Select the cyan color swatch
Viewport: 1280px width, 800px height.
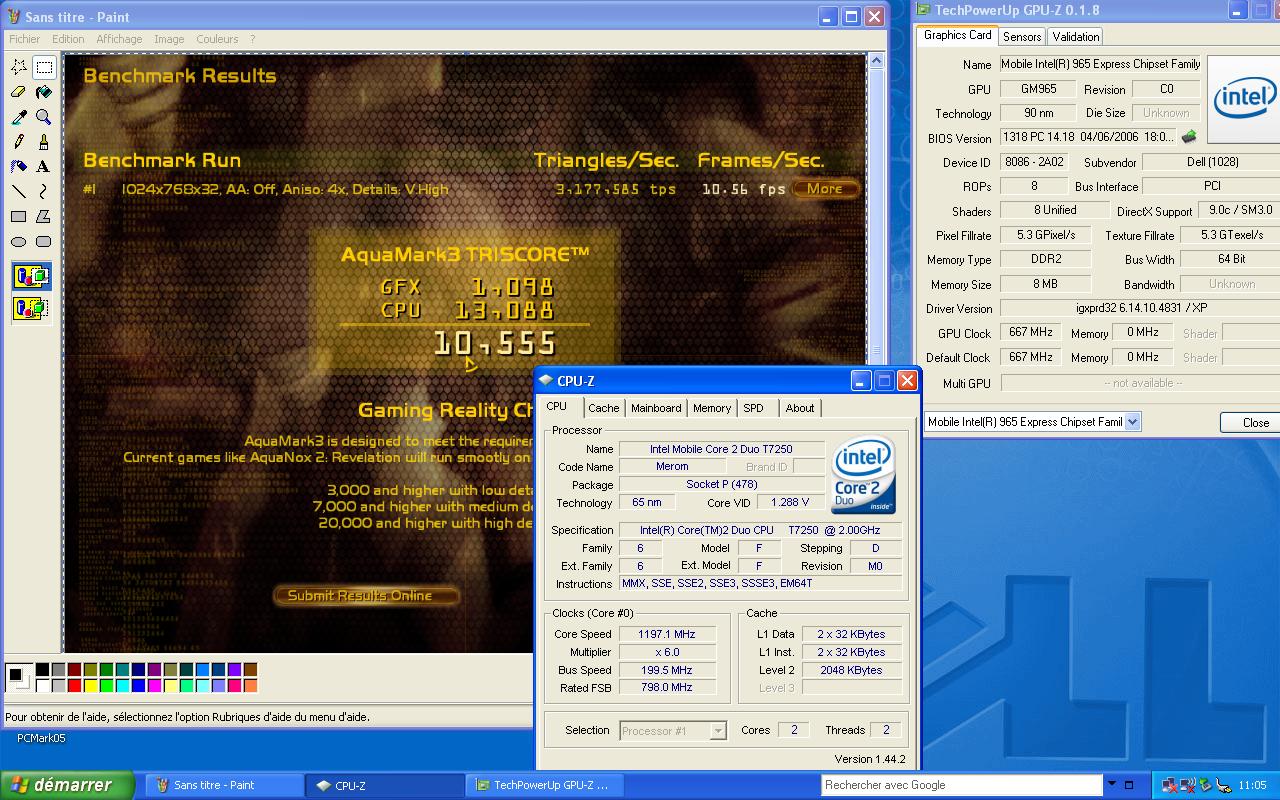pos(122,685)
